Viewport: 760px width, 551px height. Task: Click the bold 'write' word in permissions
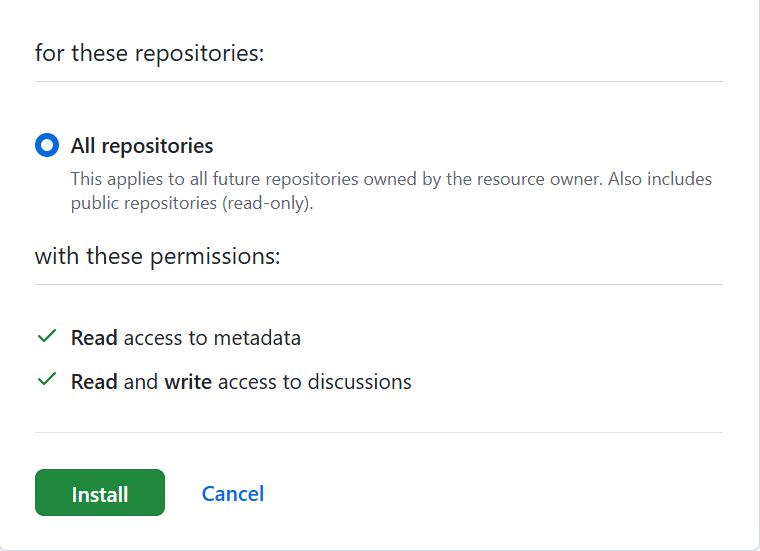[x=188, y=382]
